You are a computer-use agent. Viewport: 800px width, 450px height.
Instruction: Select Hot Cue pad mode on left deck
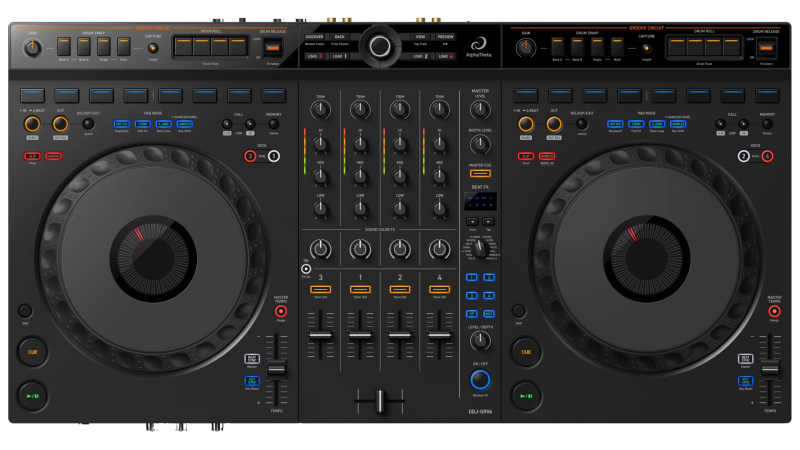[x=121, y=124]
